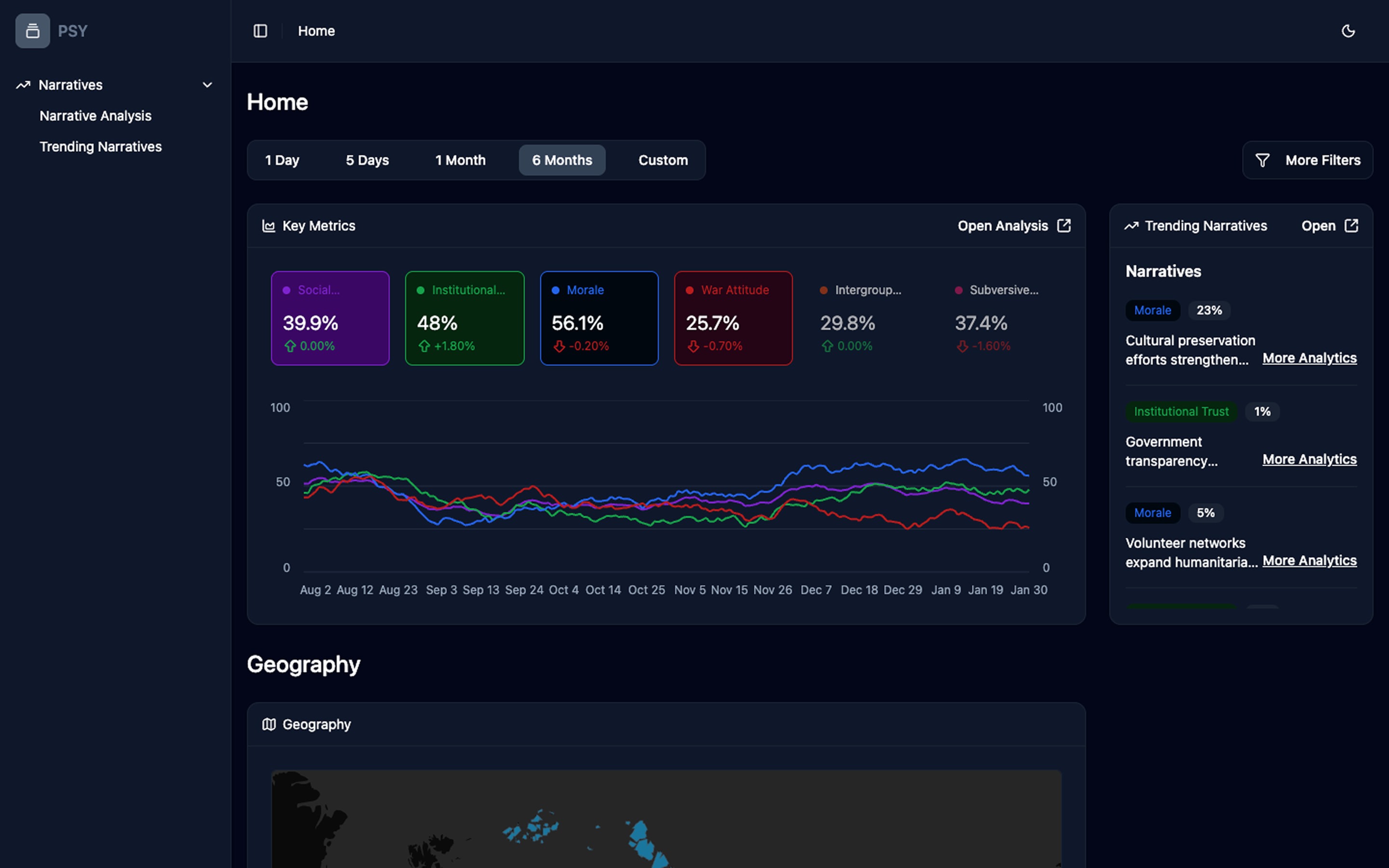The width and height of the screenshot is (1389, 868).
Task: Click the Geography map icon
Action: click(x=269, y=724)
